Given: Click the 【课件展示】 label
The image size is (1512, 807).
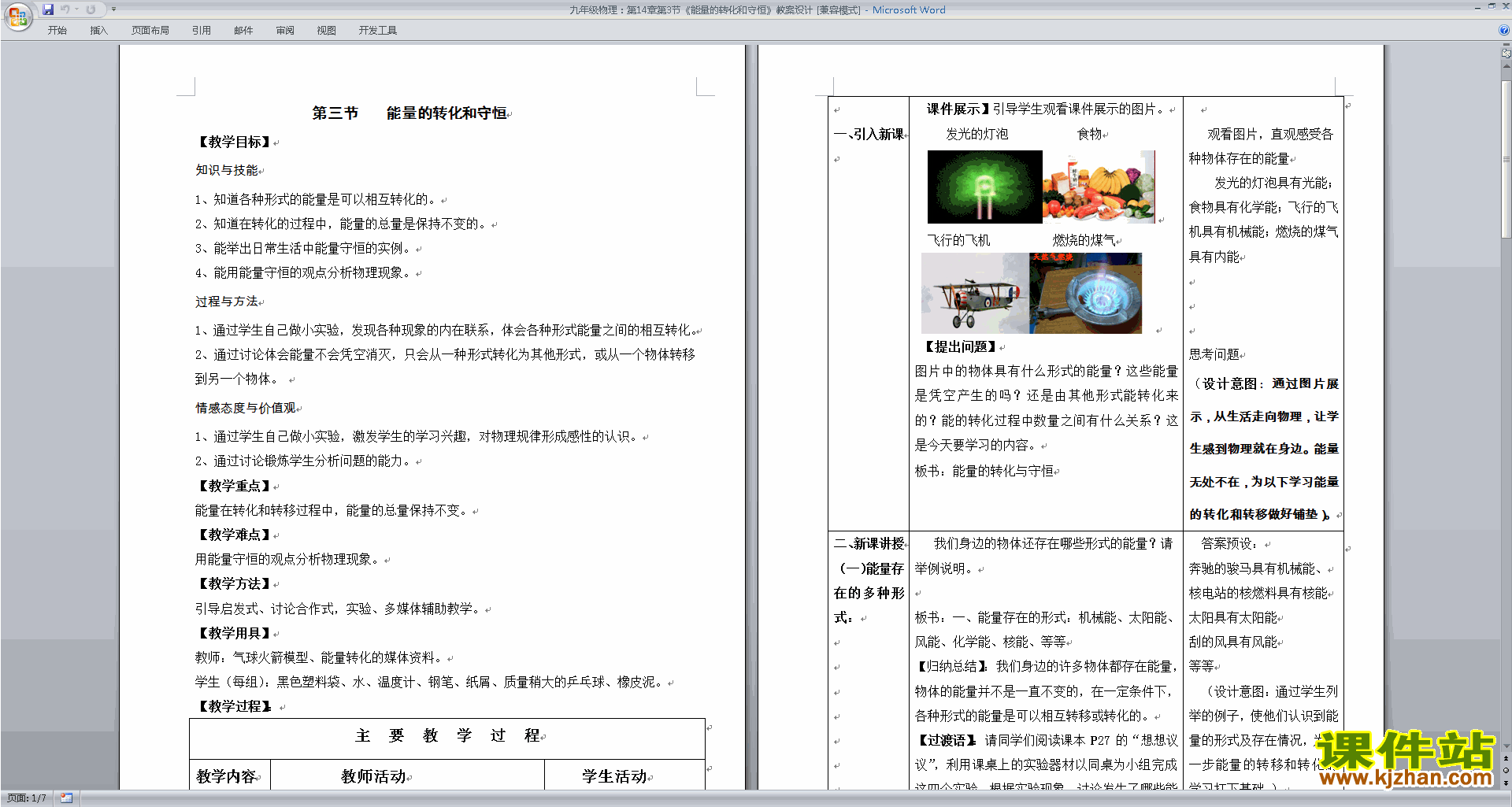Looking at the screenshot, I should click(957, 109).
